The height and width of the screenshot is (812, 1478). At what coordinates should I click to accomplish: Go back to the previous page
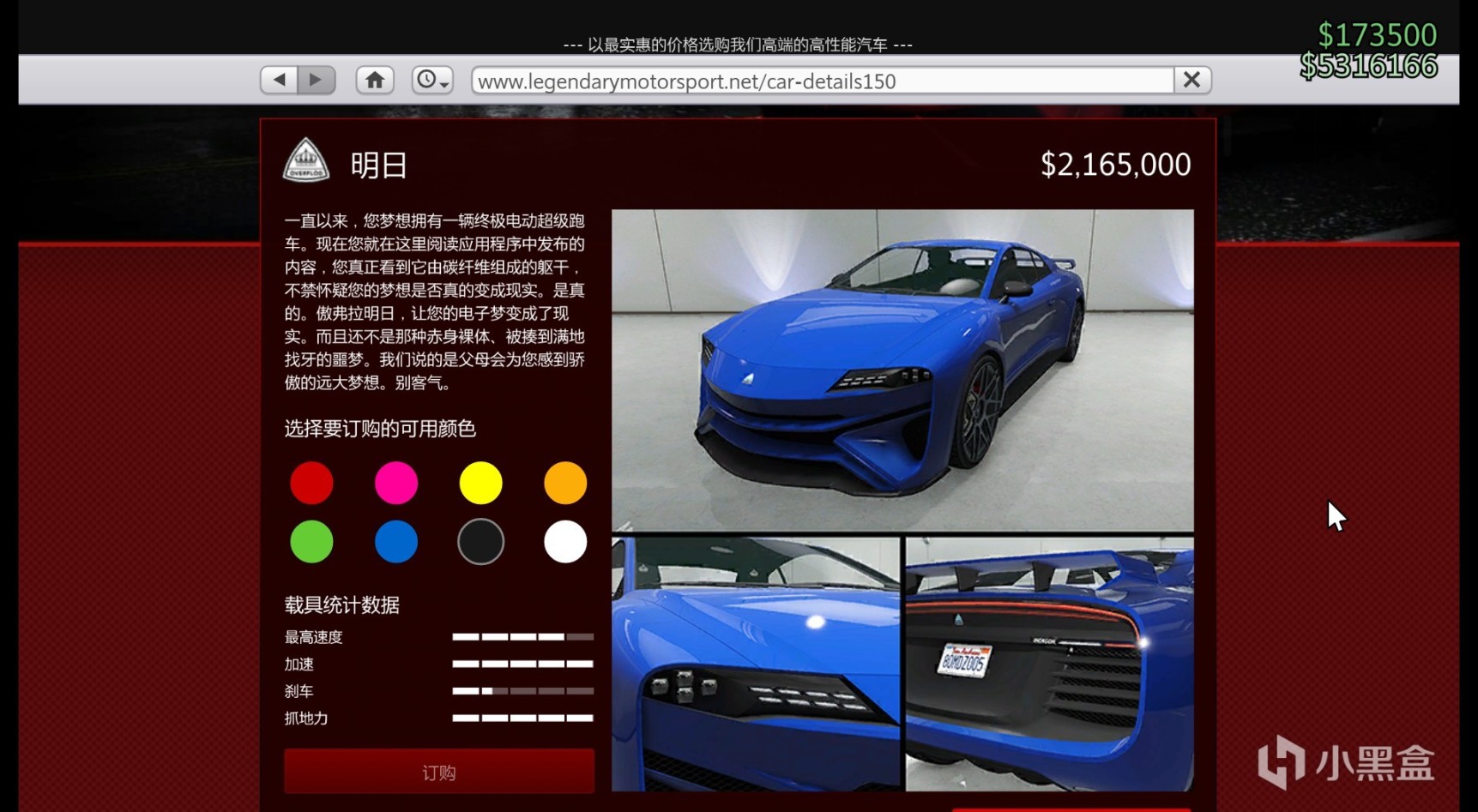coord(279,80)
